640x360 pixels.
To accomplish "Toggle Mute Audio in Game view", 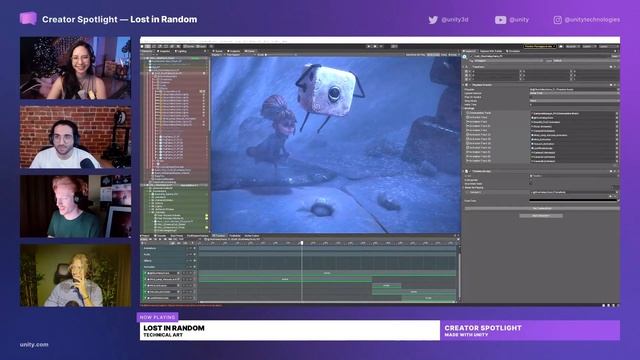I will coord(433,55).
